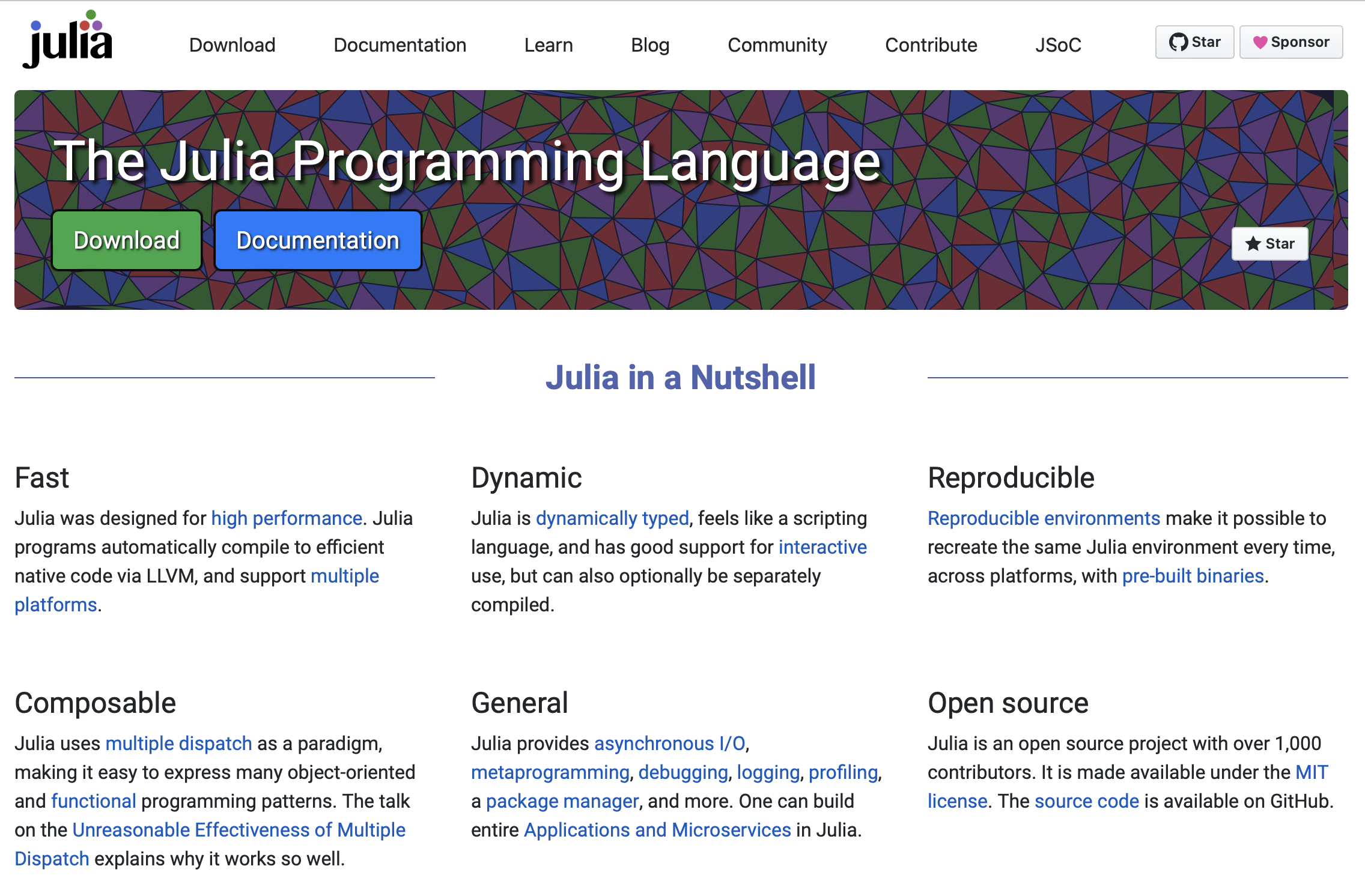Click the heart Sponsor button
This screenshot has width=1365, height=896.
pos(1291,42)
